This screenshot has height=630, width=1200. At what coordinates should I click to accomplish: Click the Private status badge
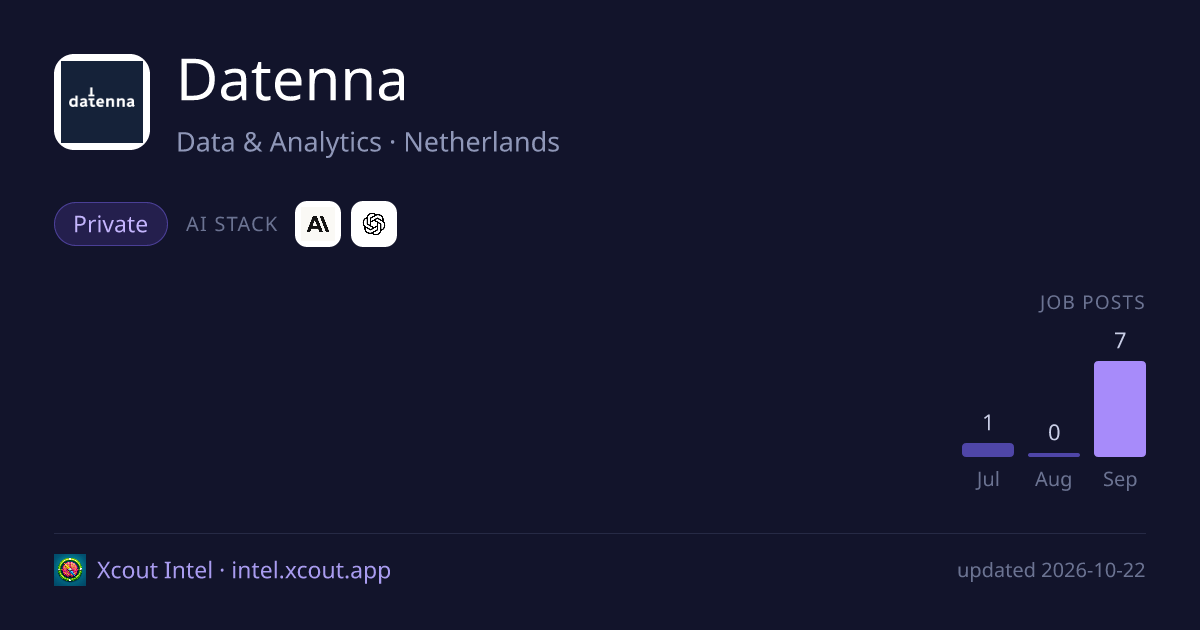111,224
